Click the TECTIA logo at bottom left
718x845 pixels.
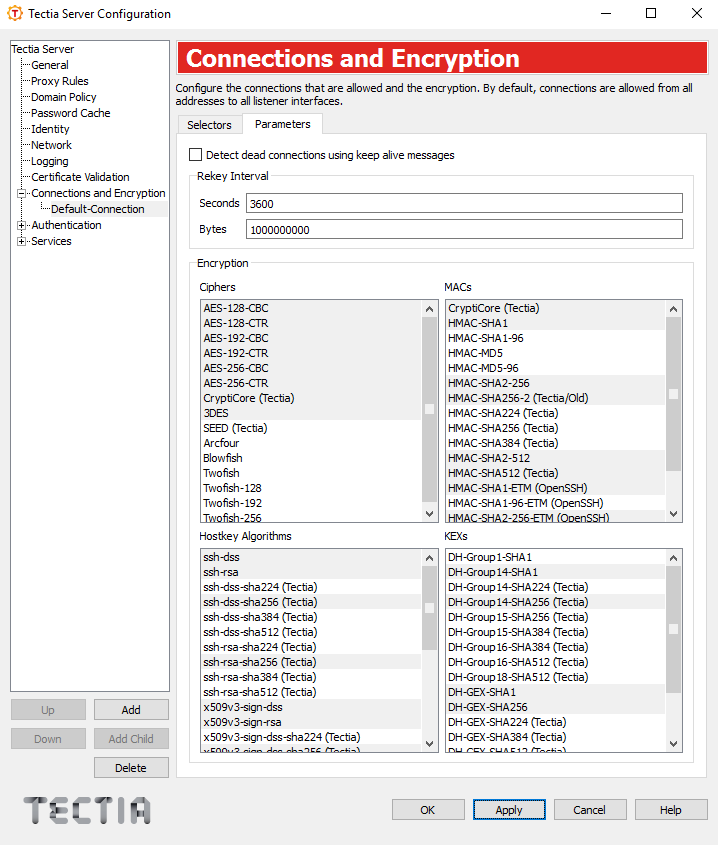pyautogui.click(x=85, y=811)
